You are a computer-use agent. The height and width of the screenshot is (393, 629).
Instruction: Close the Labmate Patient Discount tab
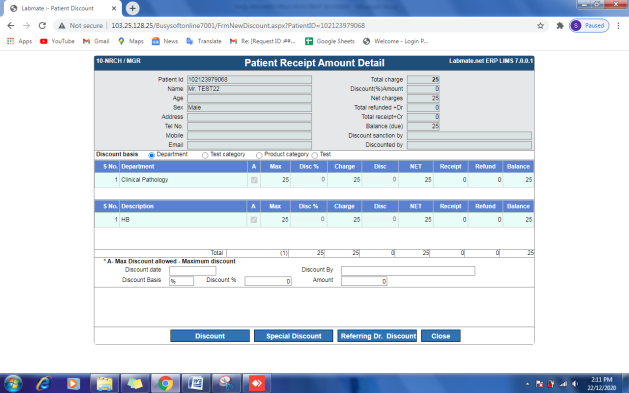tap(114, 8)
